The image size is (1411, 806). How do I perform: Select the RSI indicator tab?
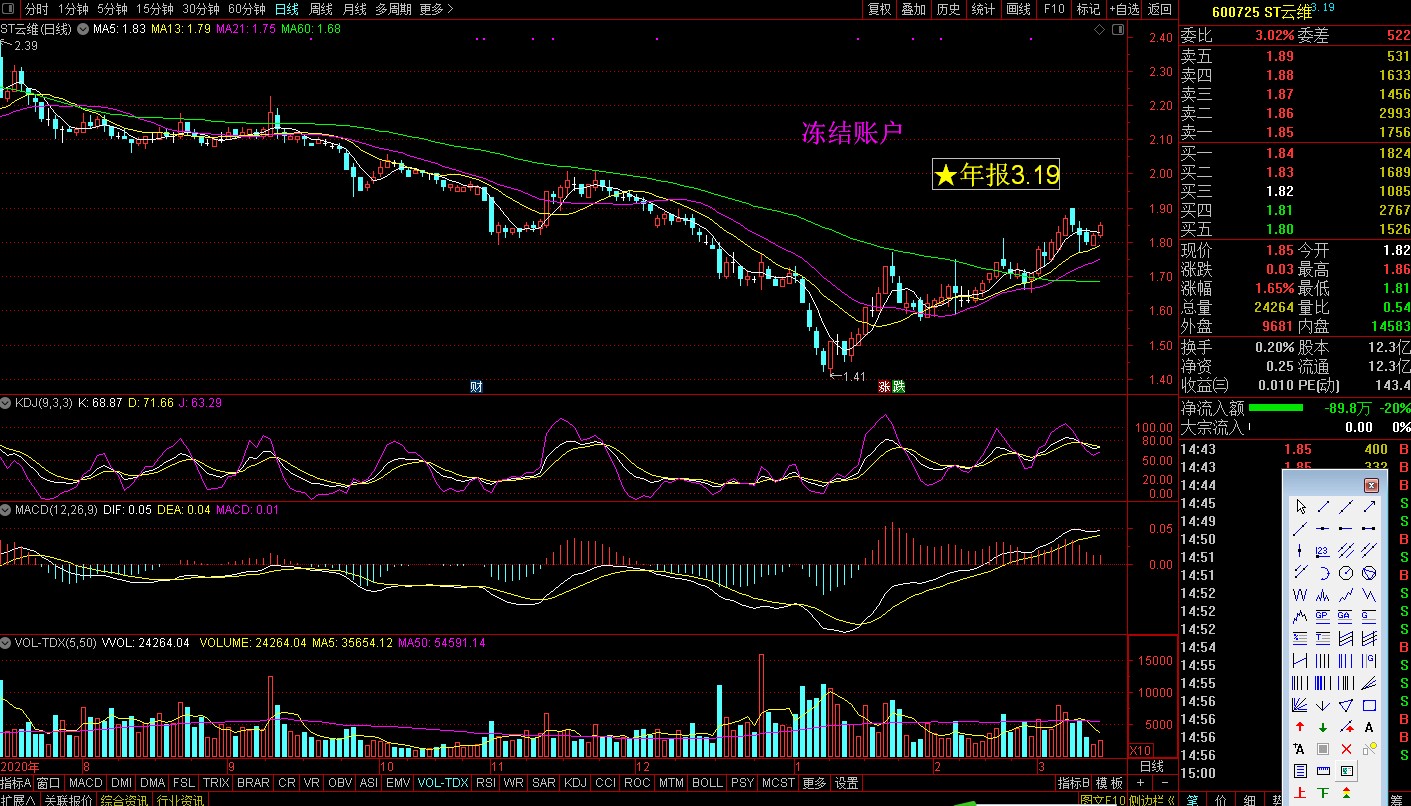pyautogui.click(x=485, y=783)
